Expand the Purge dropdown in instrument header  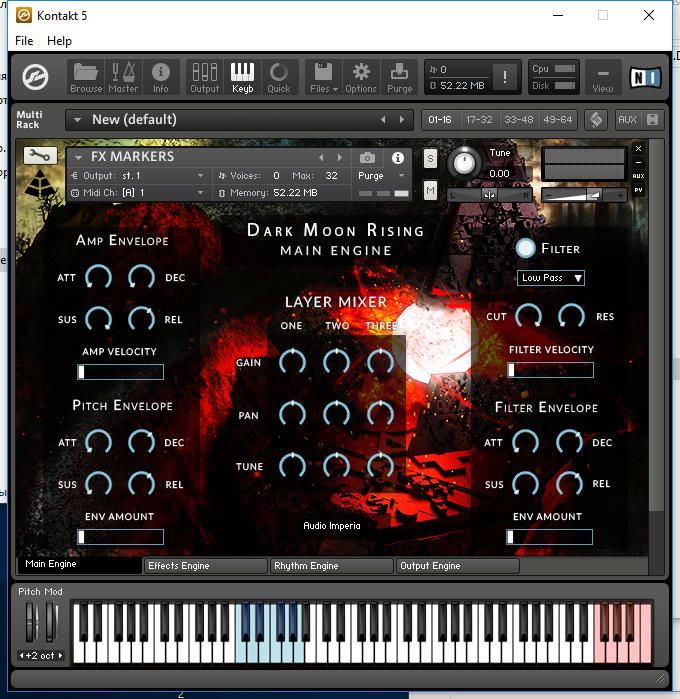coord(382,176)
